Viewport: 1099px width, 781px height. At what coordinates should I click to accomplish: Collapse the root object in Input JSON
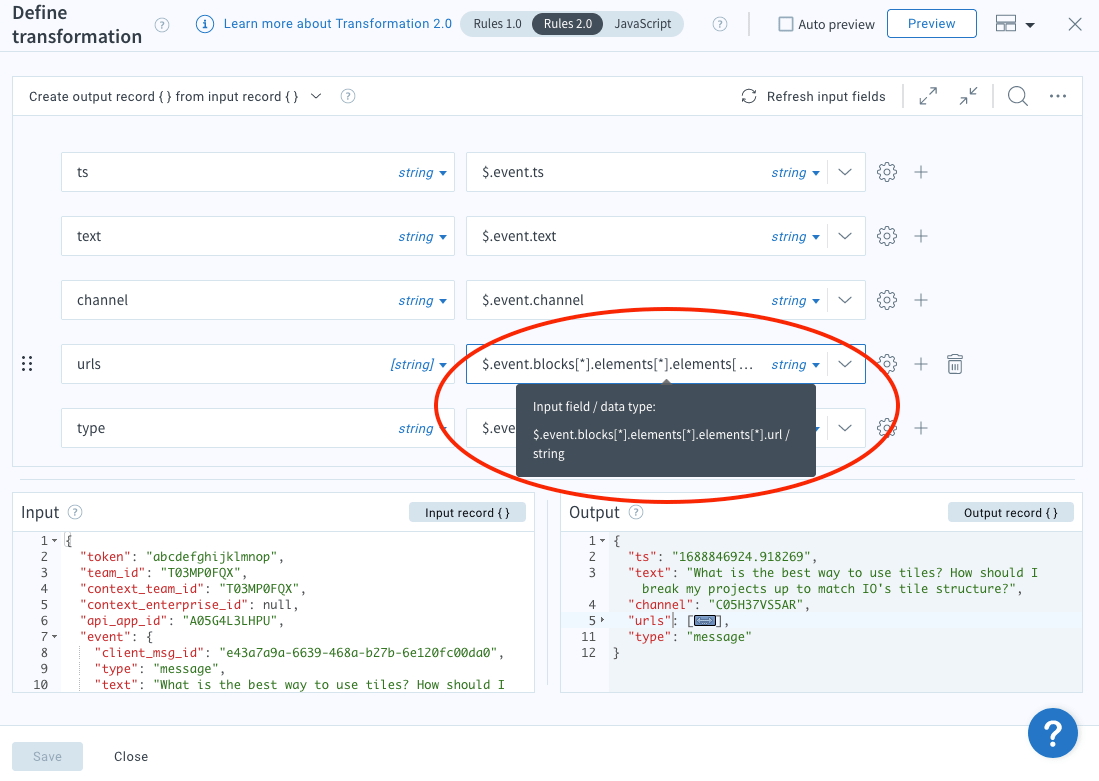[x=54, y=541]
